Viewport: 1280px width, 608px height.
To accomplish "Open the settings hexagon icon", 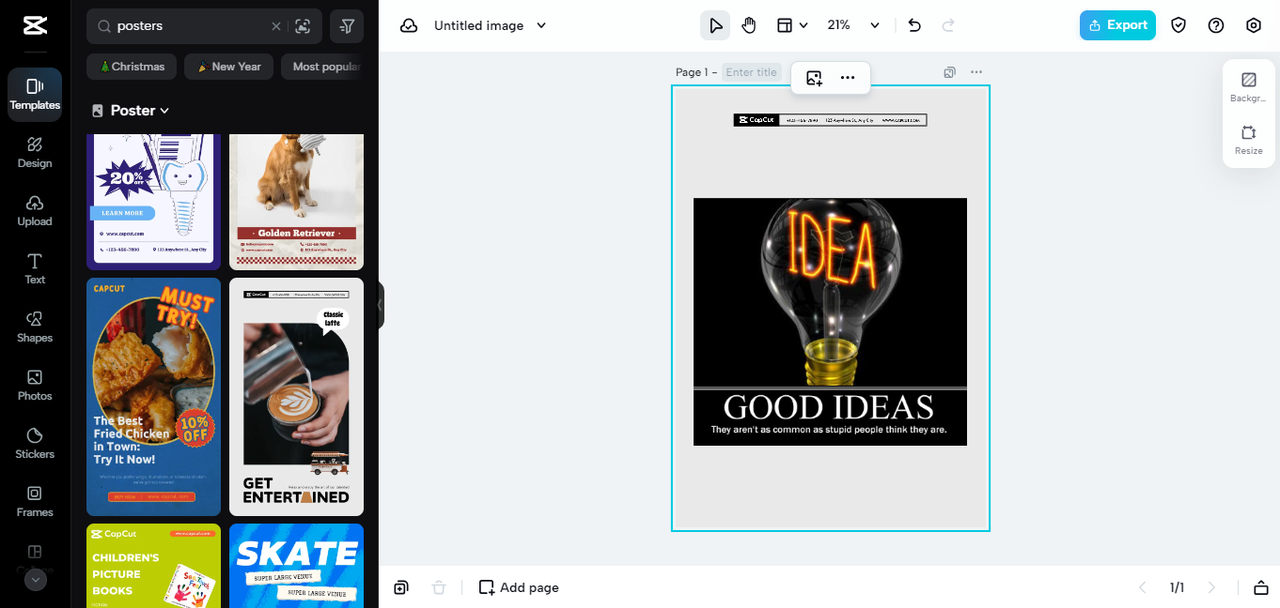I will pos(1254,26).
